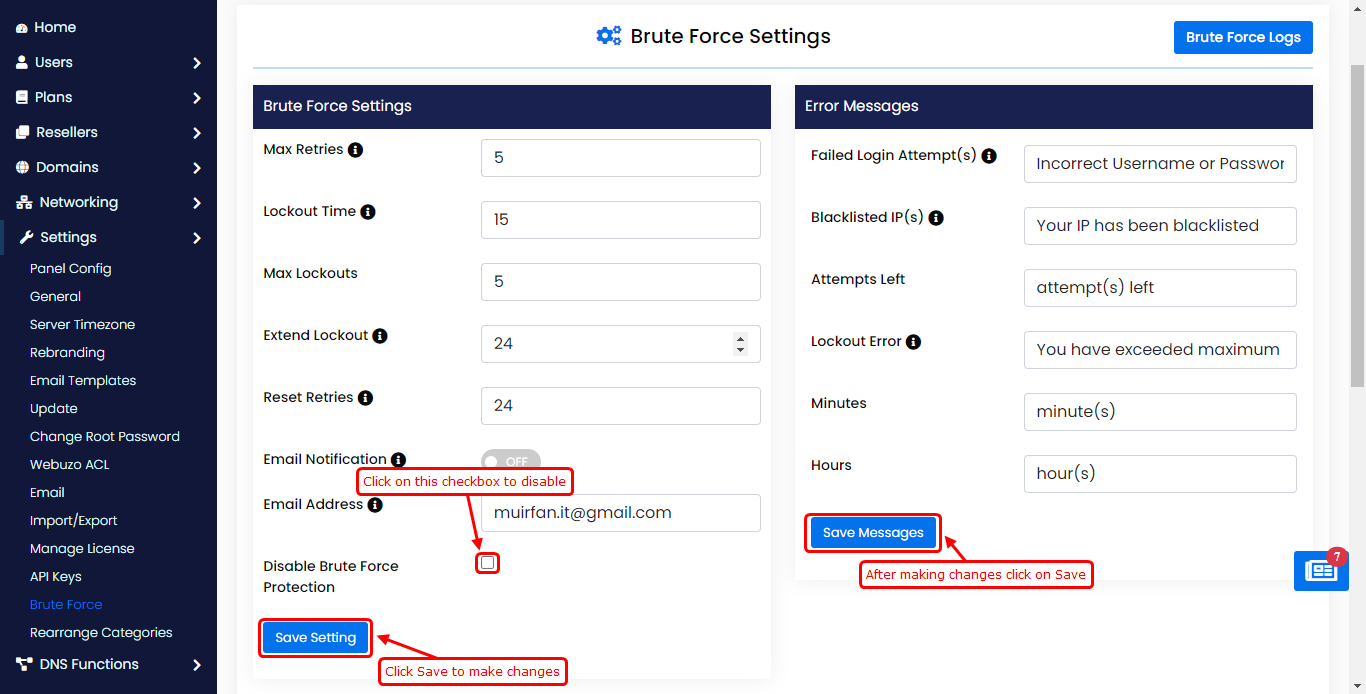1366x694 pixels.
Task: Click the info icon next to Lockout Time
Action: (368, 212)
